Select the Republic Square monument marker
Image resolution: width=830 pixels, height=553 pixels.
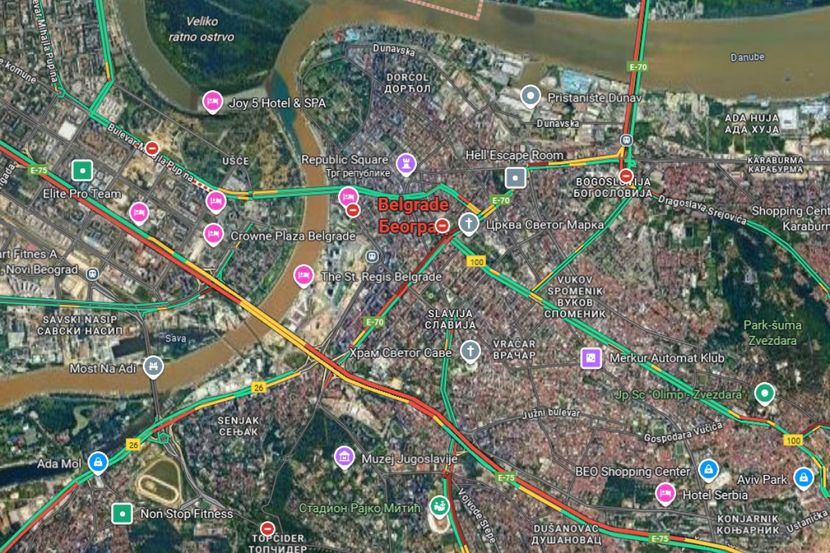pyautogui.click(x=407, y=164)
